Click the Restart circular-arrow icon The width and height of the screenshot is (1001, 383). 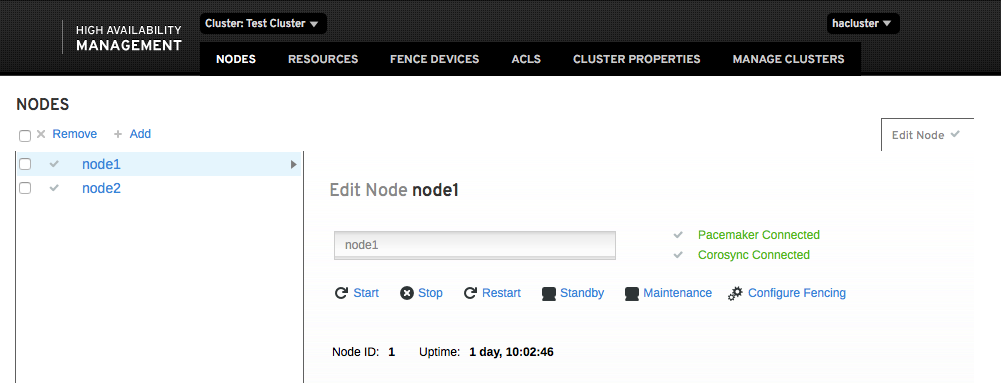(x=470, y=293)
